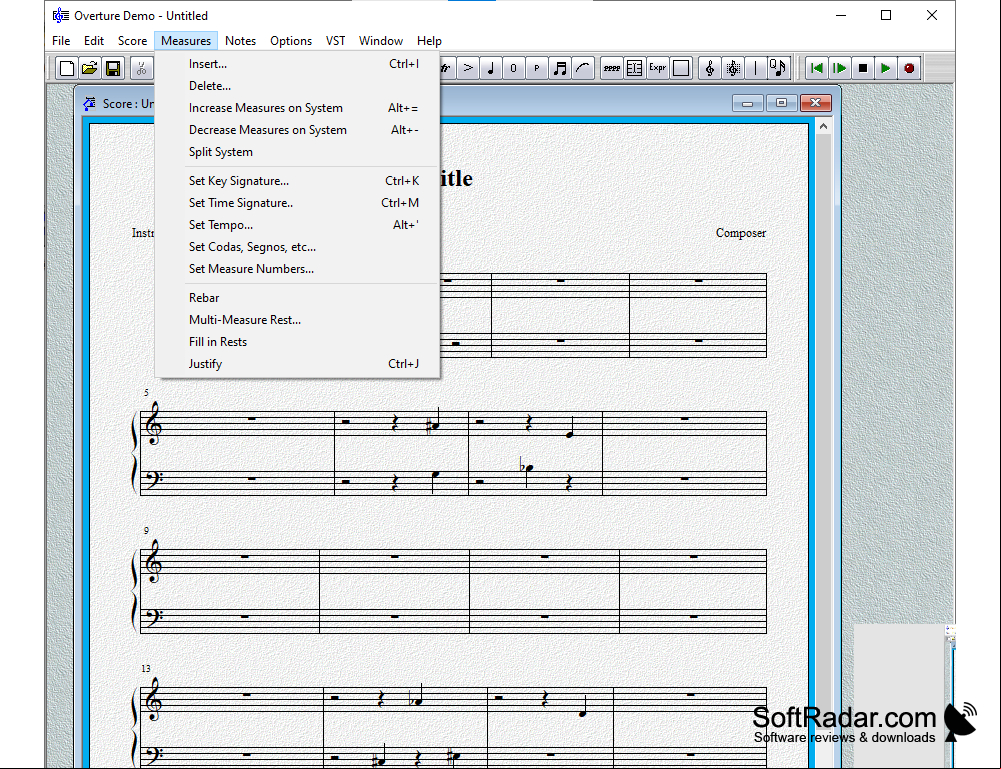Open the Edit menu

point(94,41)
